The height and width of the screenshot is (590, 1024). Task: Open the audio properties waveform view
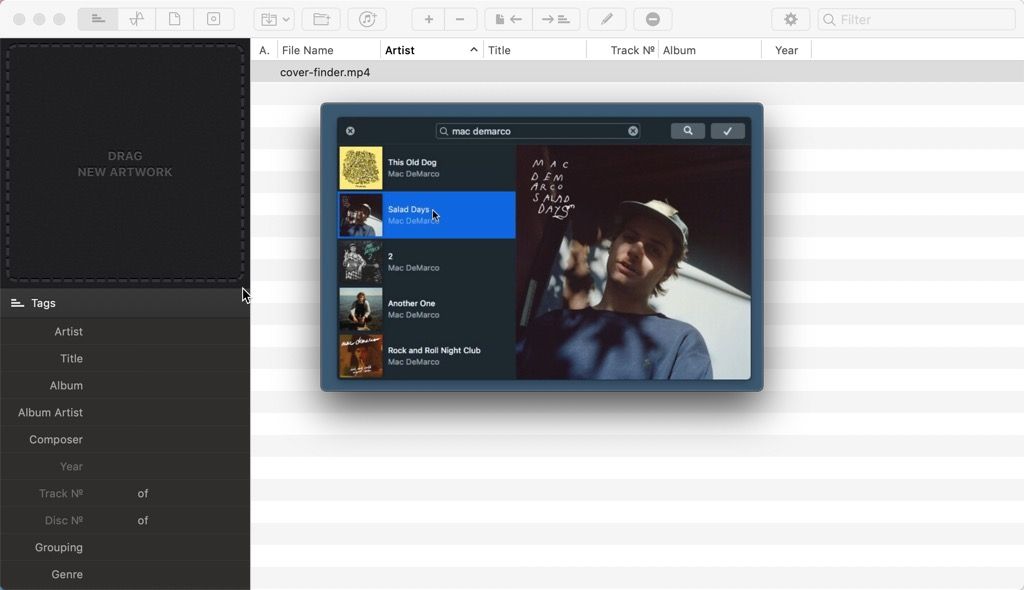[136, 19]
